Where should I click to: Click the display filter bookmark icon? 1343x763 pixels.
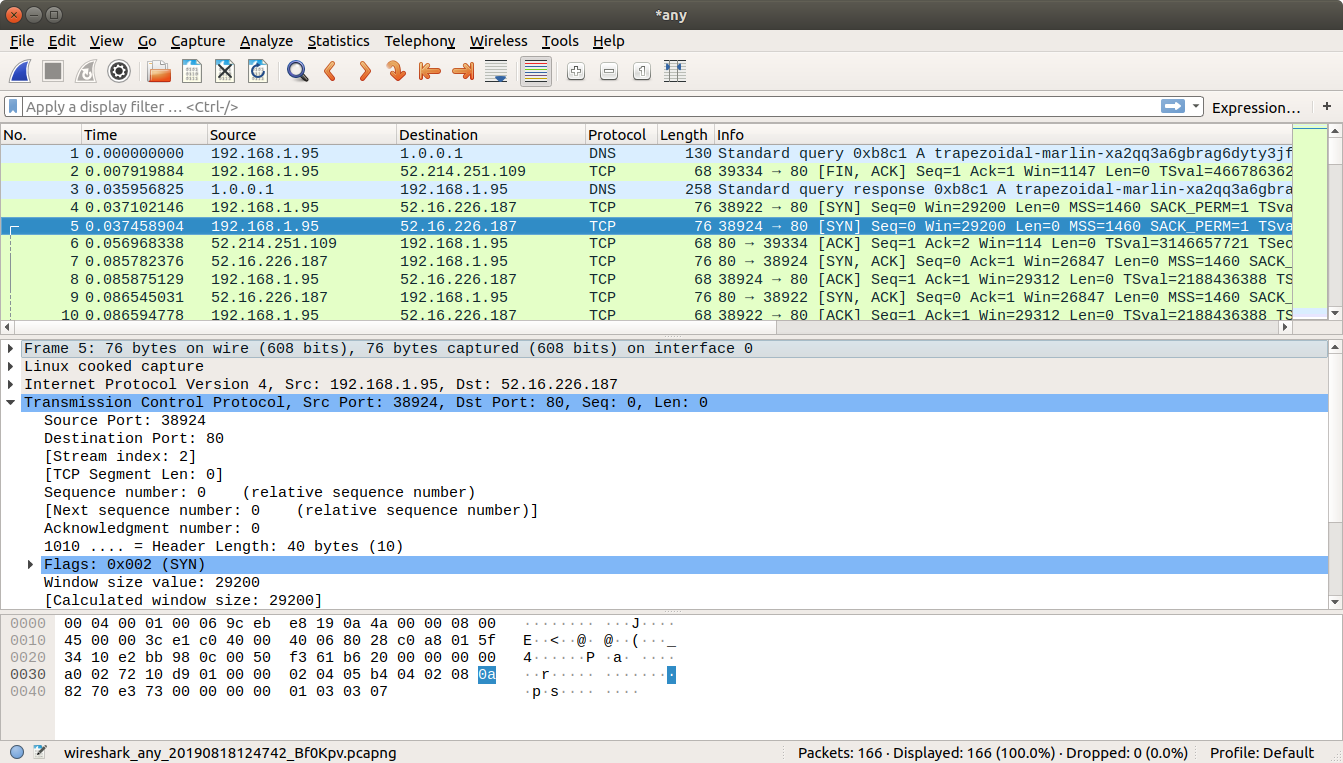(x=13, y=106)
